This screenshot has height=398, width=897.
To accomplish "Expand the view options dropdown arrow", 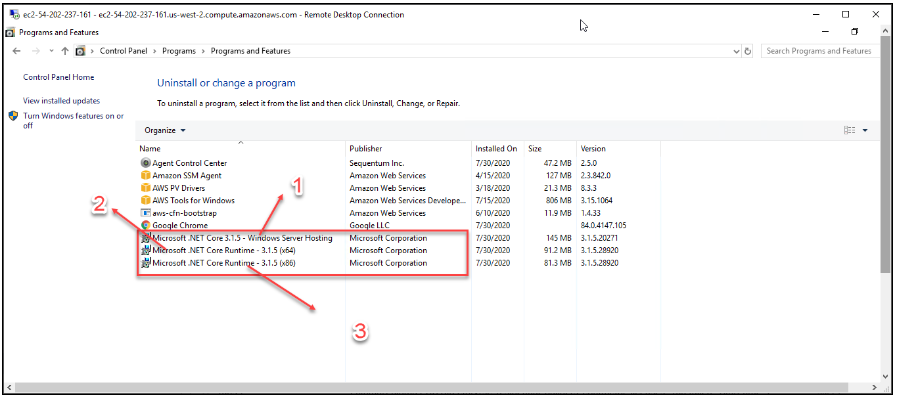I will click(865, 130).
